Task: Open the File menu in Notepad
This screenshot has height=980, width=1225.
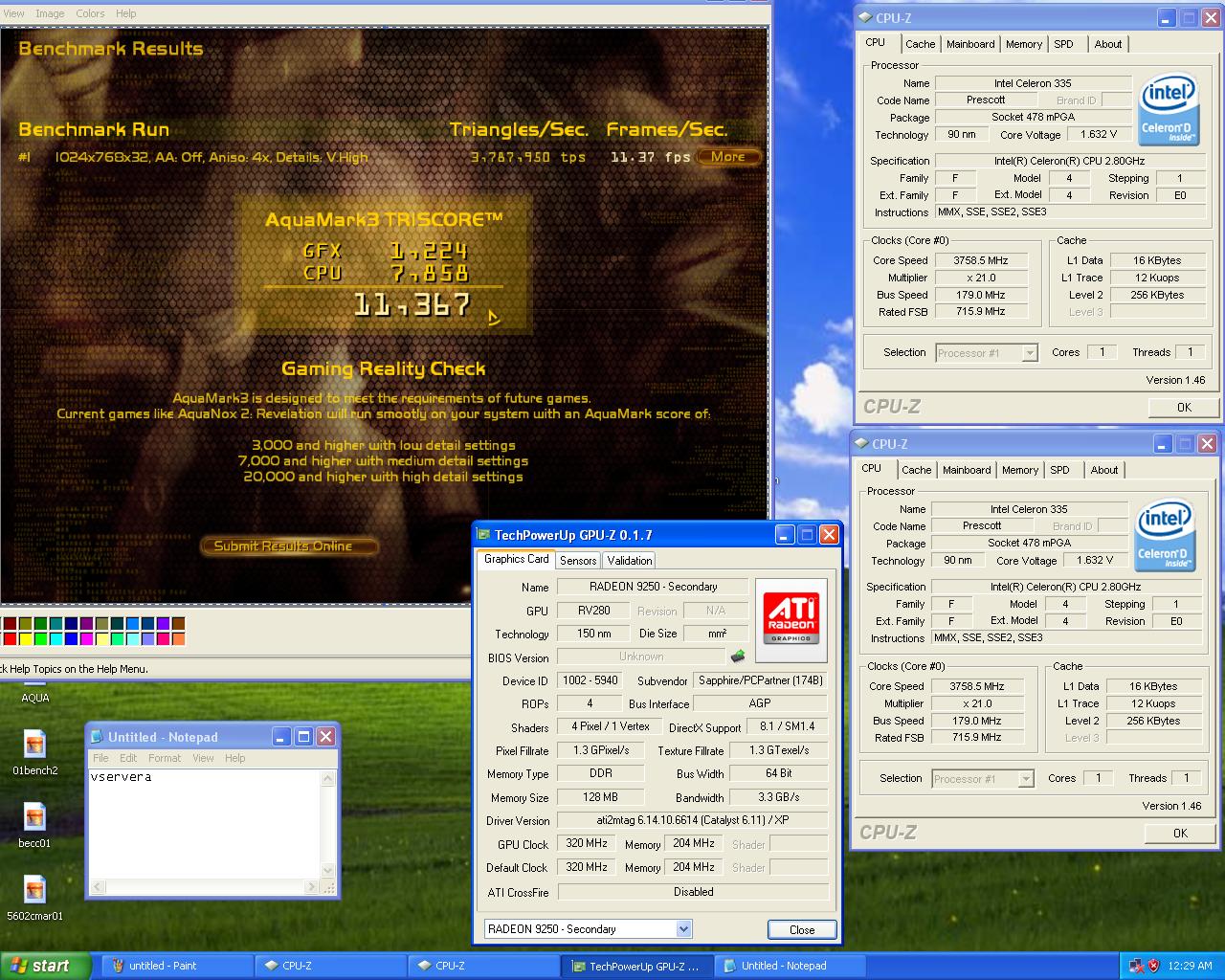Action: pos(100,758)
